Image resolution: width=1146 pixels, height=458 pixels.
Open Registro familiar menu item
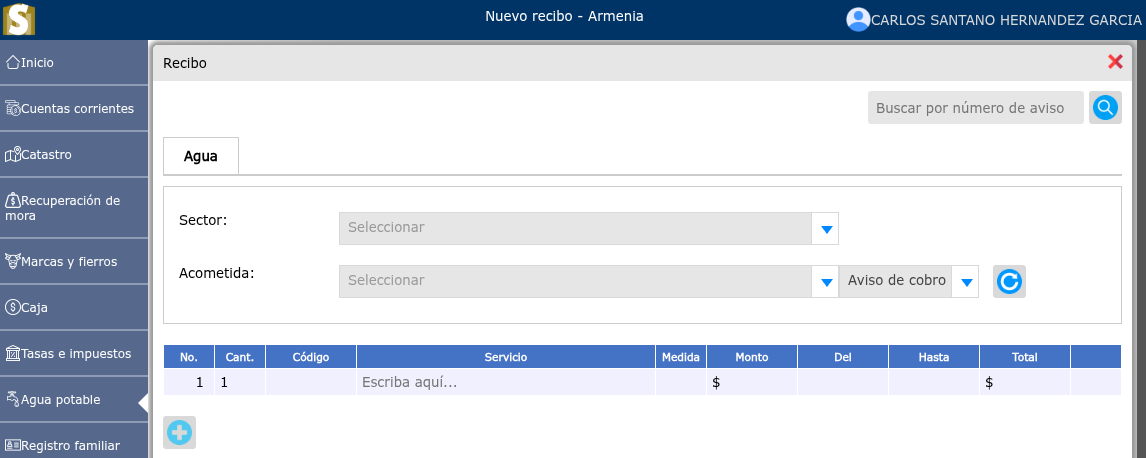click(74, 441)
